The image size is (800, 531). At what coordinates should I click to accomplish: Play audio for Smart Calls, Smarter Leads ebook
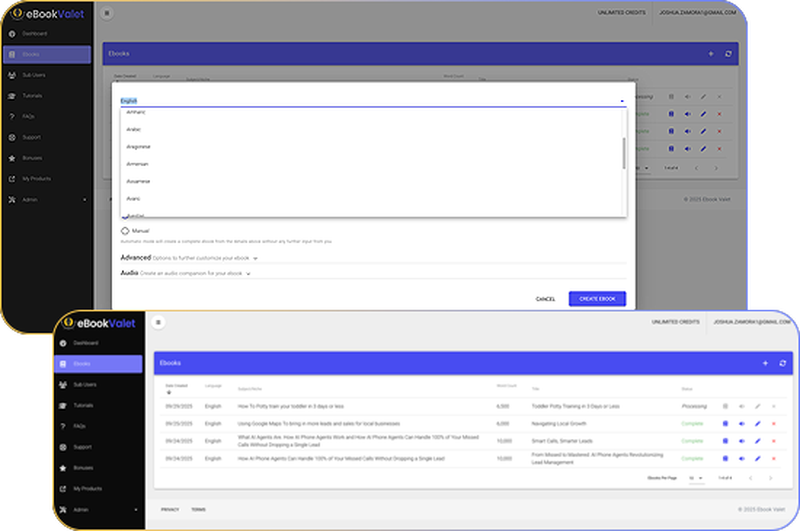[x=741, y=441]
